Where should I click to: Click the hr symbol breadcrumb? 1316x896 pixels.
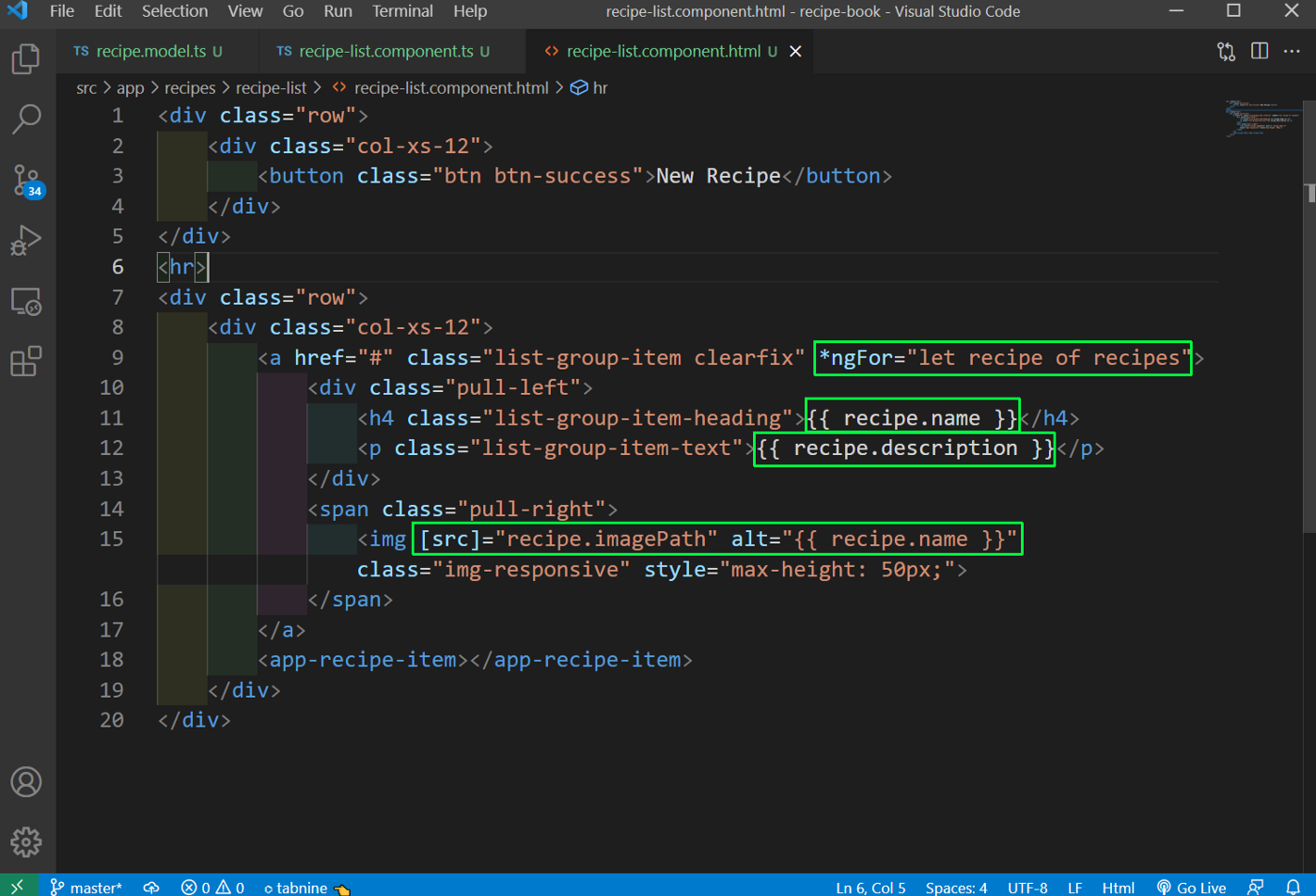coord(589,87)
